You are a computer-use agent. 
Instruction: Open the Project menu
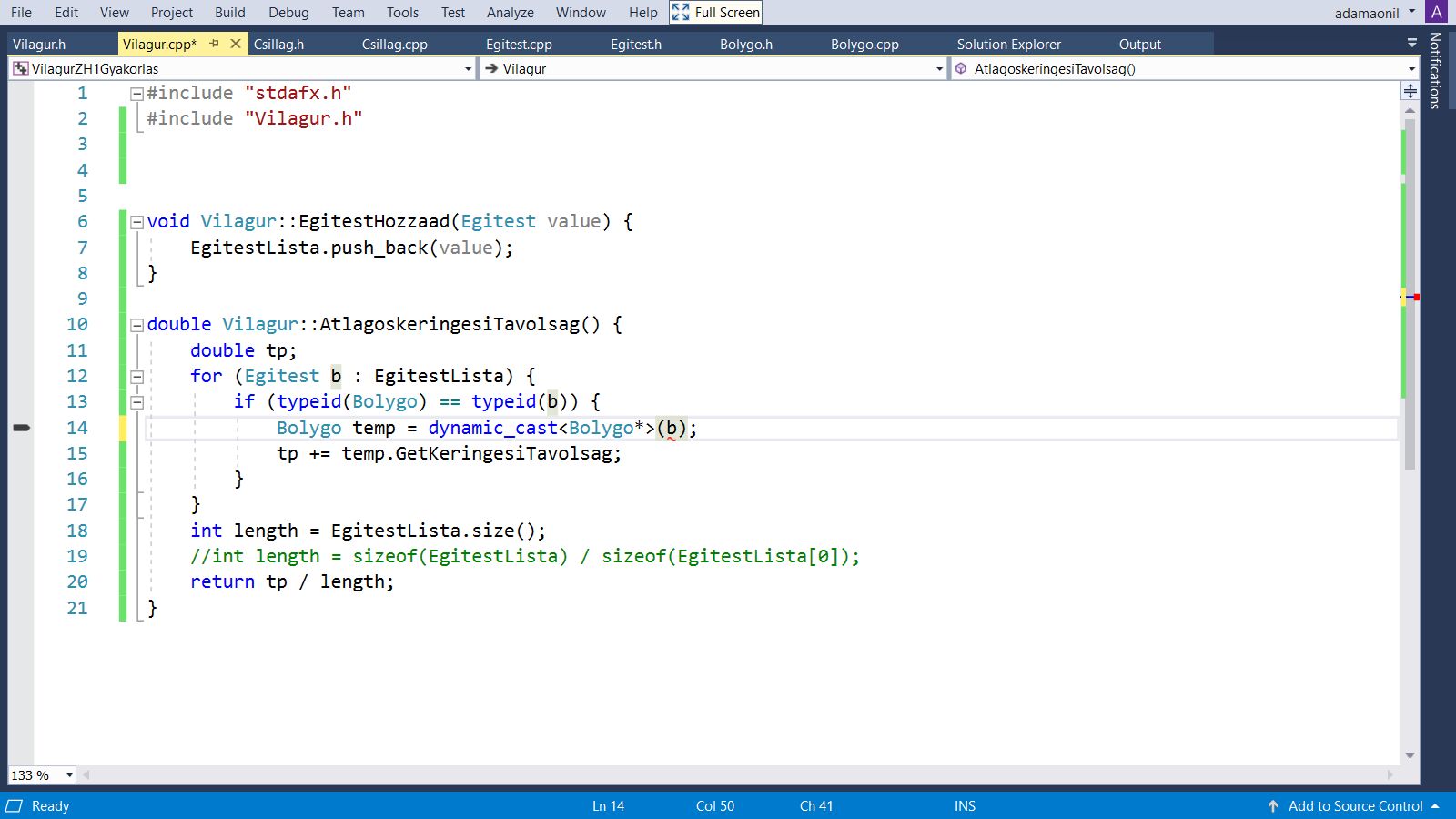pyautogui.click(x=172, y=12)
